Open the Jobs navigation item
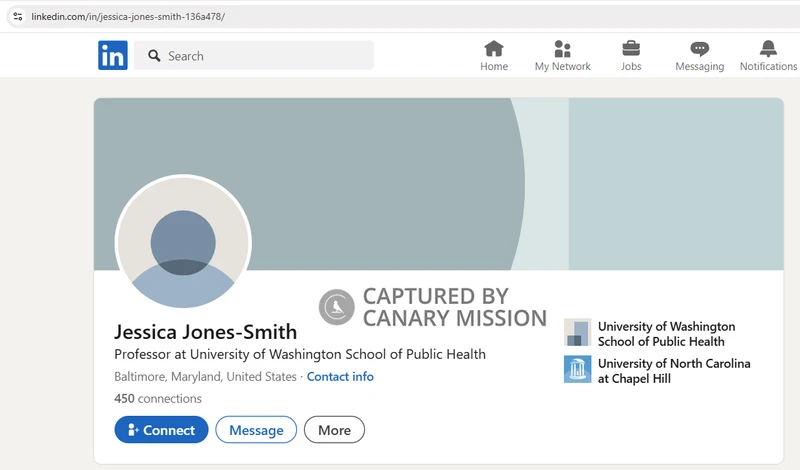800x470 pixels. coord(631,56)
